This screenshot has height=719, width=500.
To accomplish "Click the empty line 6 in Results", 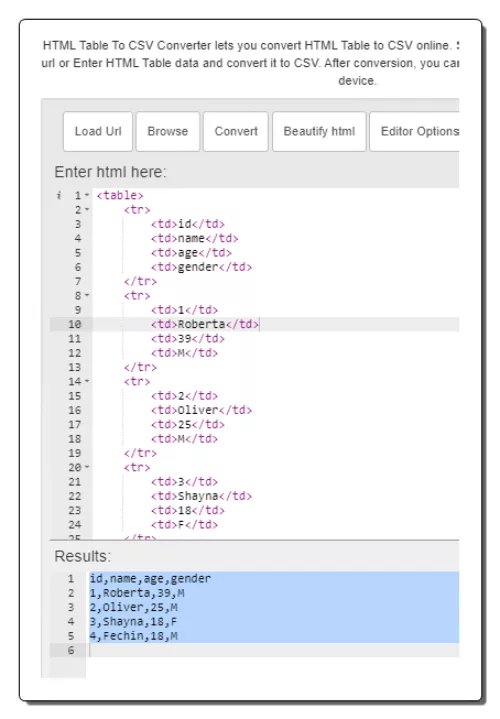I will click(x=274, y=650).
